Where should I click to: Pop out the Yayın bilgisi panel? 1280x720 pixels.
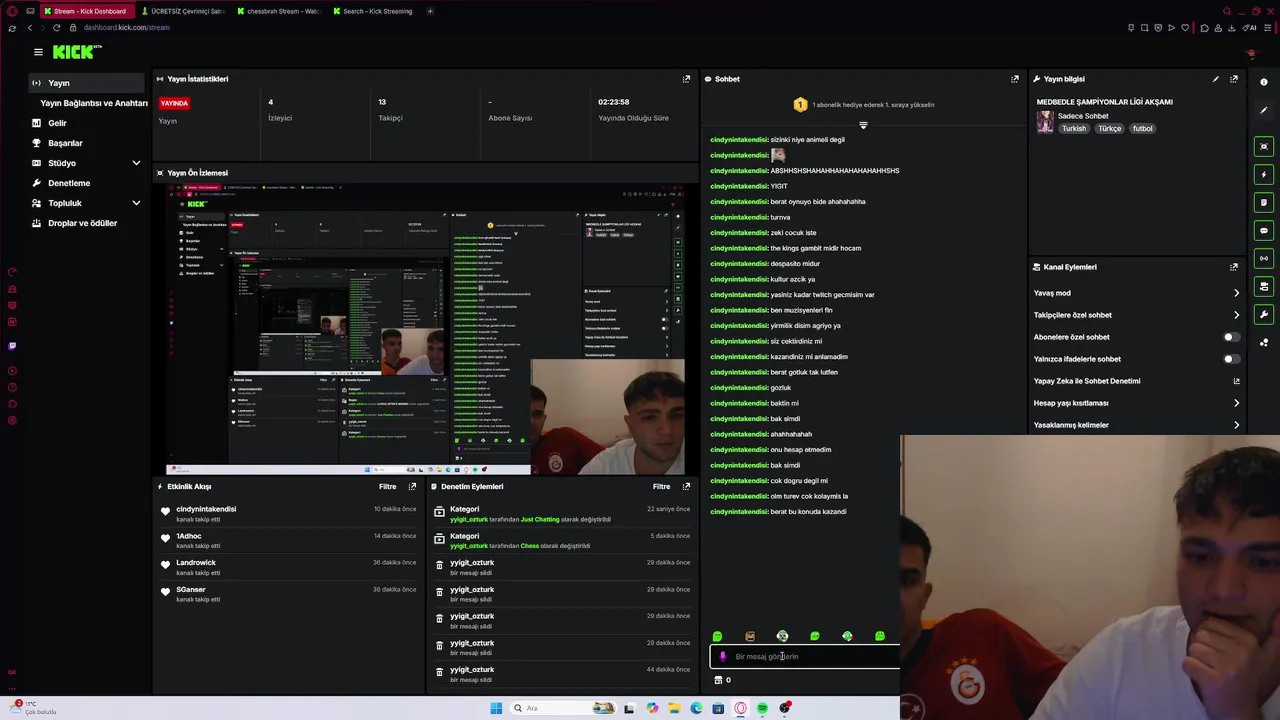pyautogui.click(x=1234, y=79)
